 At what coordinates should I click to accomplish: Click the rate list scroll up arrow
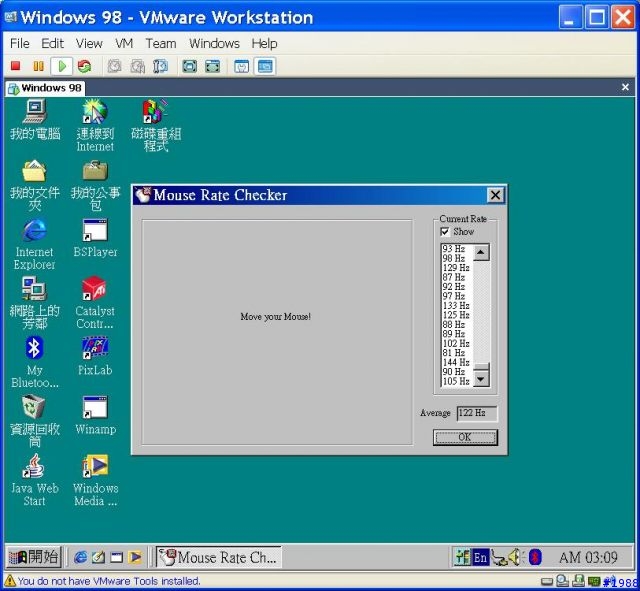(481, 252)
